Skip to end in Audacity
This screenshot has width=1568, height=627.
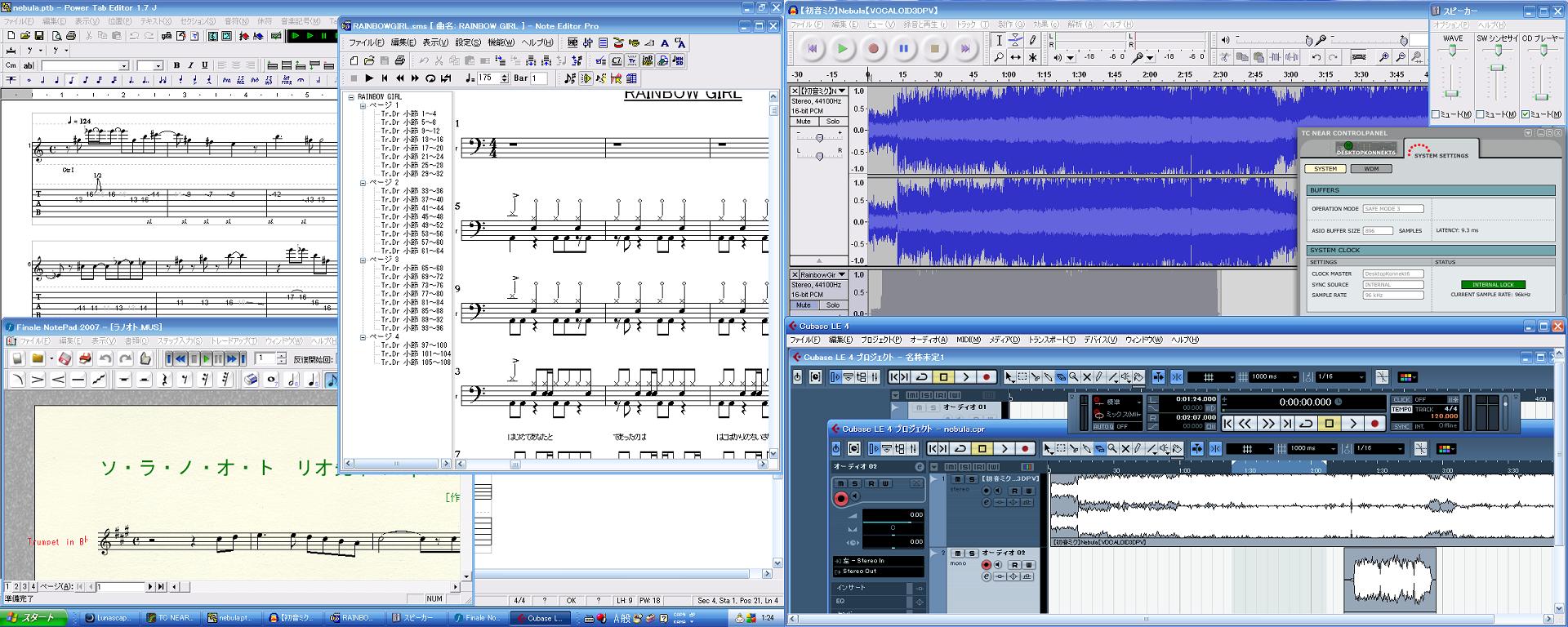click(965, 49)
